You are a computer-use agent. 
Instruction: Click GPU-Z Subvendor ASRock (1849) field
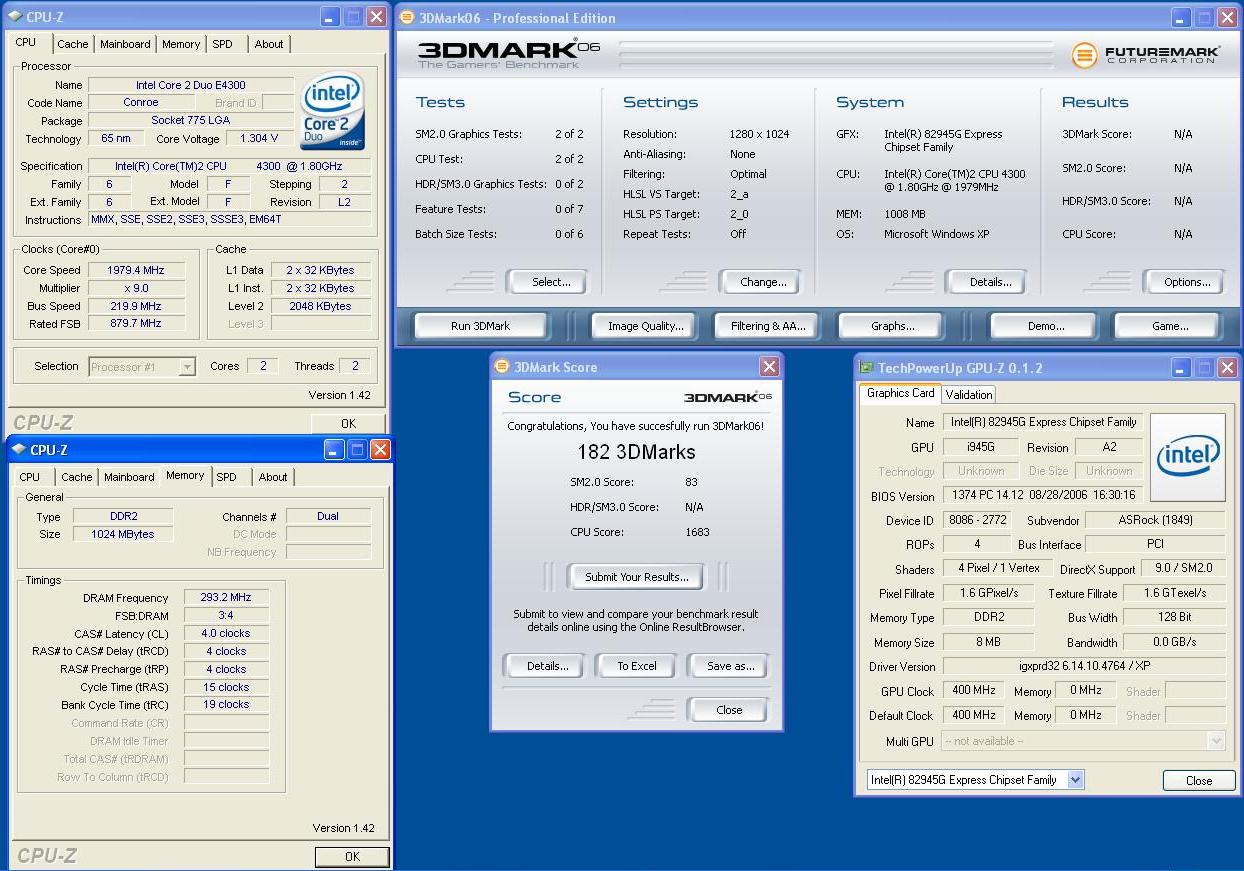[1155, 520]
